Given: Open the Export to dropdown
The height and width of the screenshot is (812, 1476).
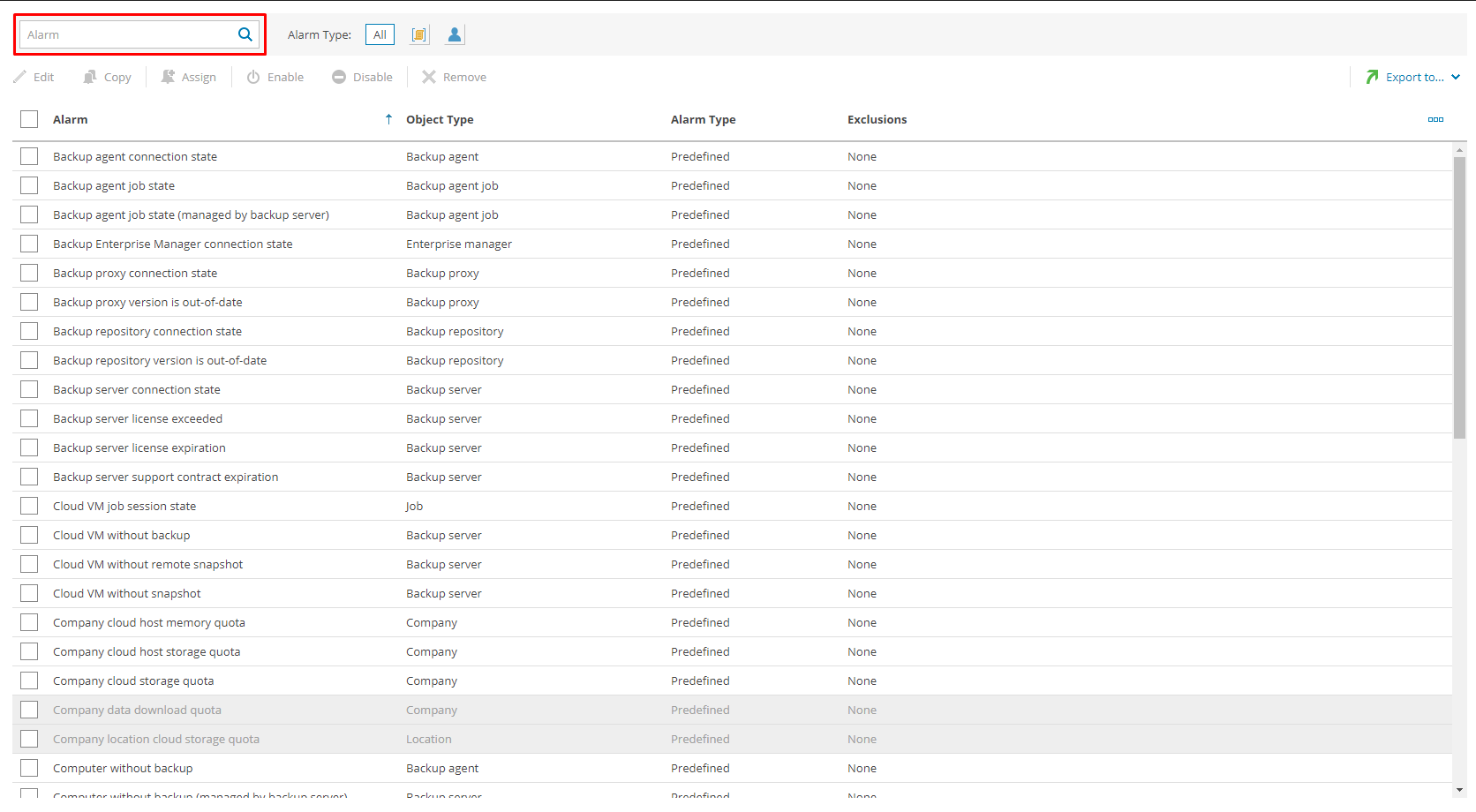Looking at the screenshot, I should (1412, 77).
